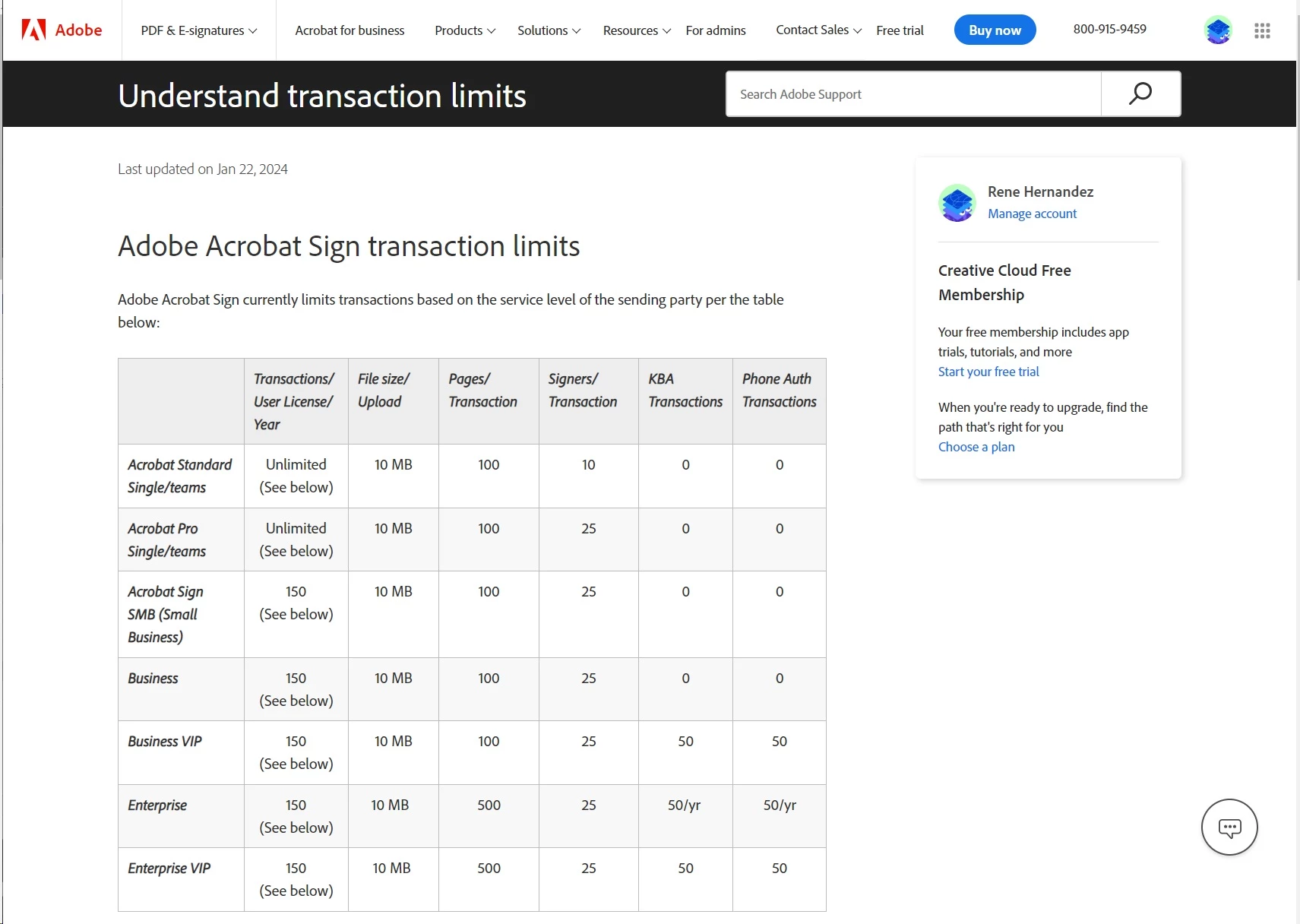The width and height of the screenshot is (1300, 924).
Task: Open Acrobat for business
Action: tap(350, 30)
